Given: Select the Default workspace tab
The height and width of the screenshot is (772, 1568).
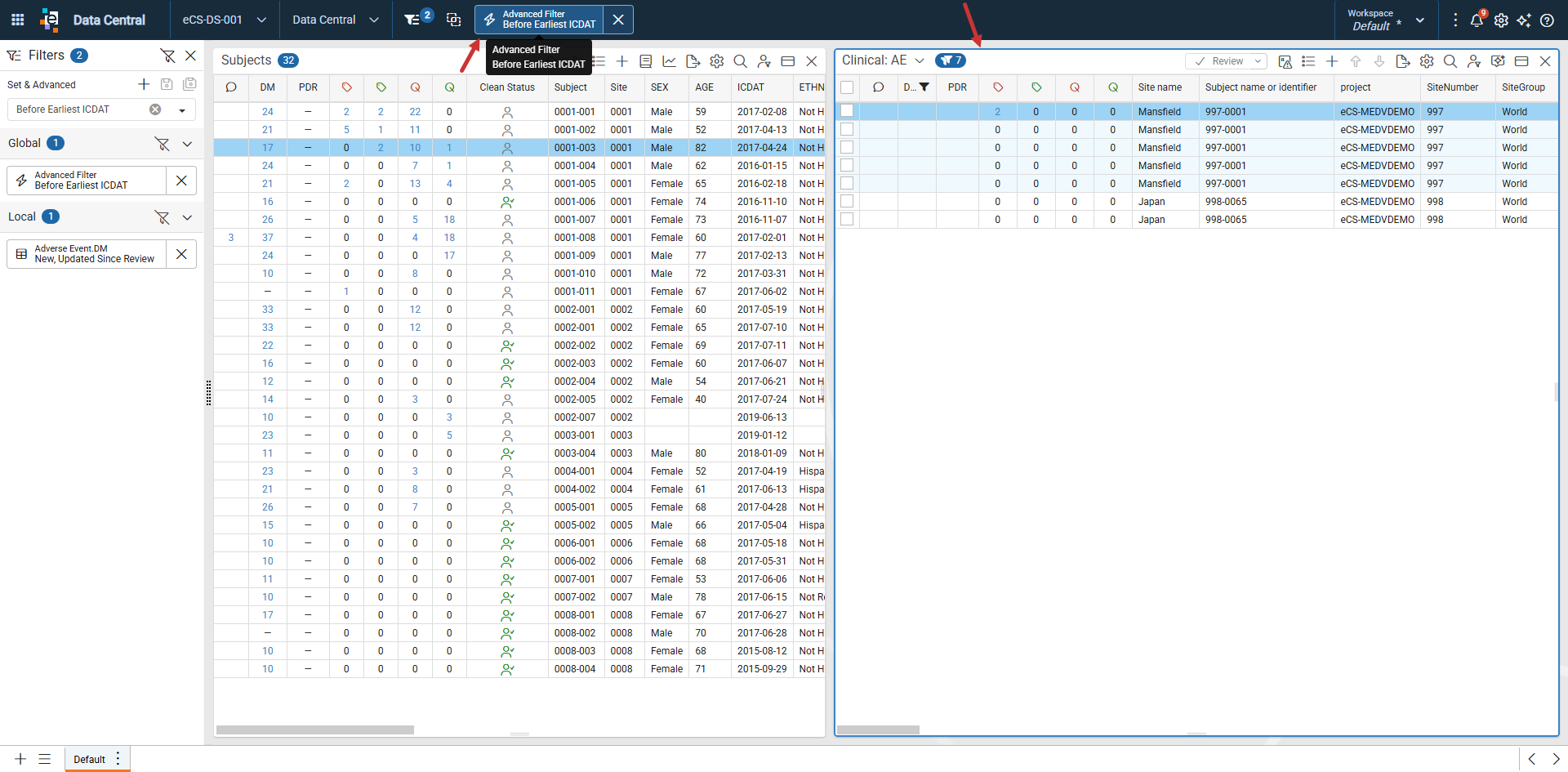Looking at the screenshot, I should pos(89,759).
